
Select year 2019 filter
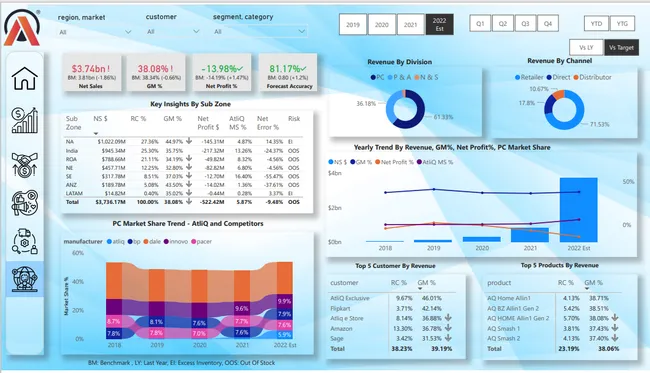tap(353, 24)
